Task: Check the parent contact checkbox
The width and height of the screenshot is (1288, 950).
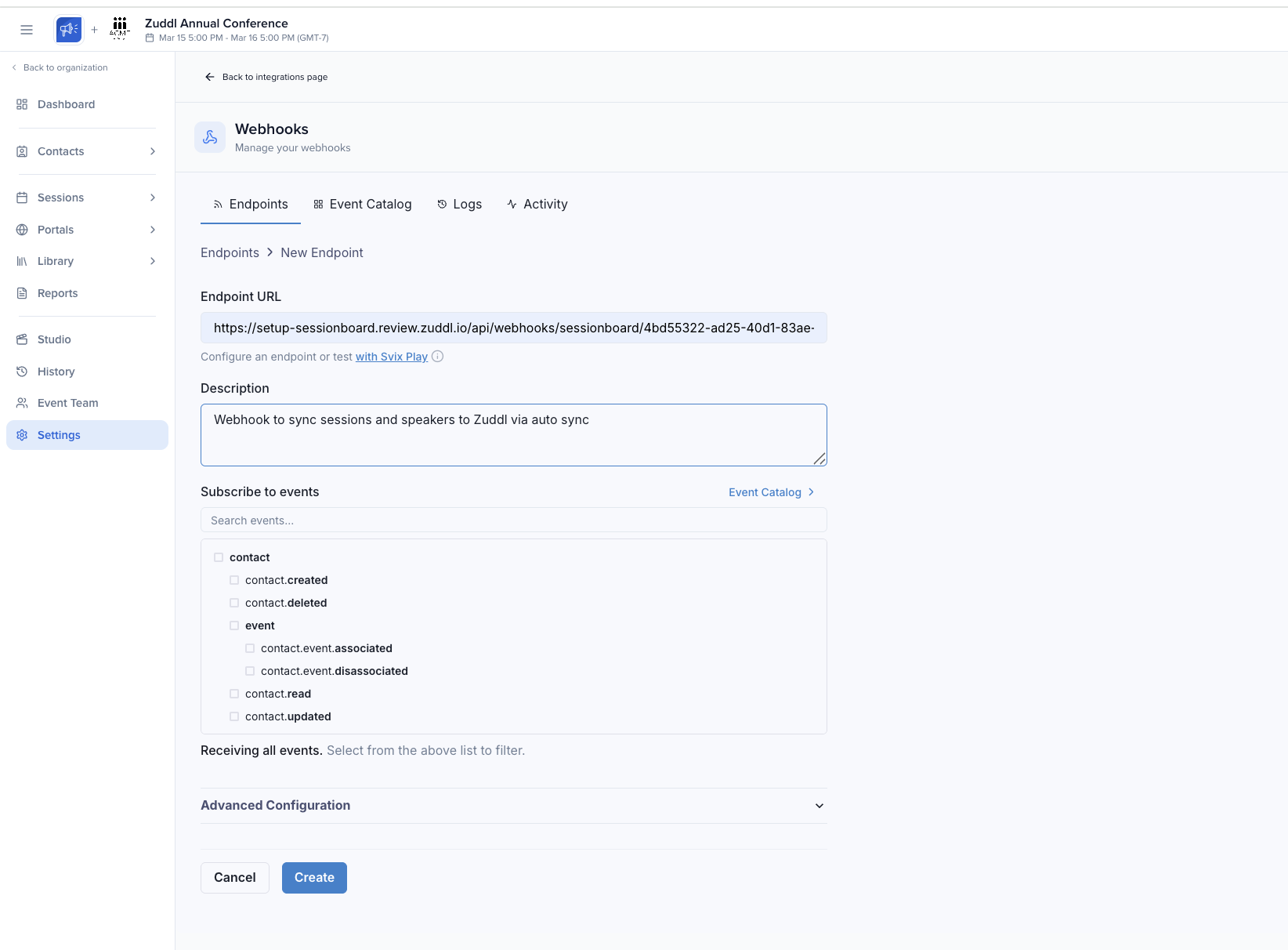Action: [219, 557]
